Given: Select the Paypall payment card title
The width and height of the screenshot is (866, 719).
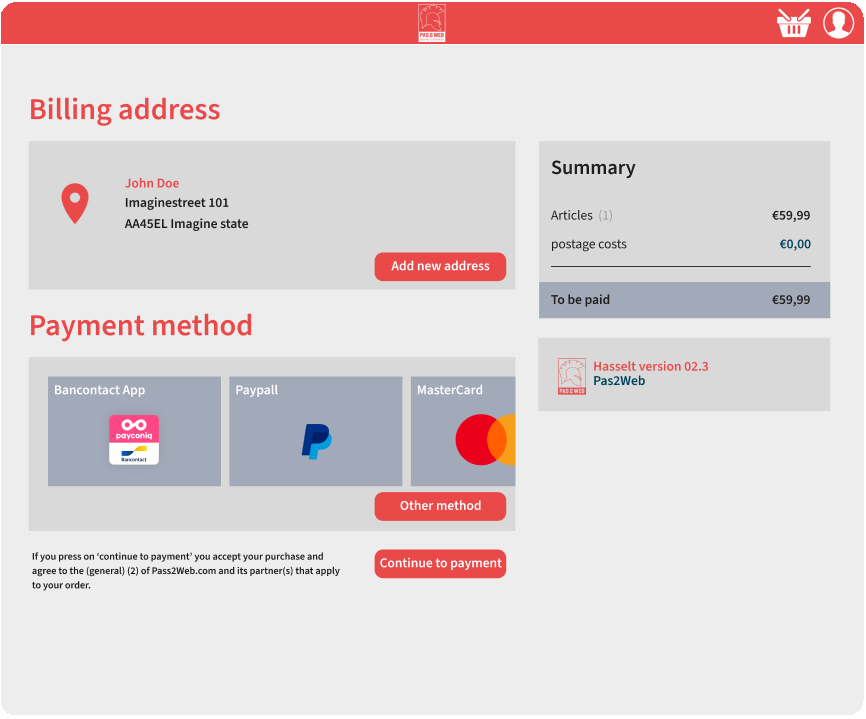Looking at the screenshot, I should 257,390.
